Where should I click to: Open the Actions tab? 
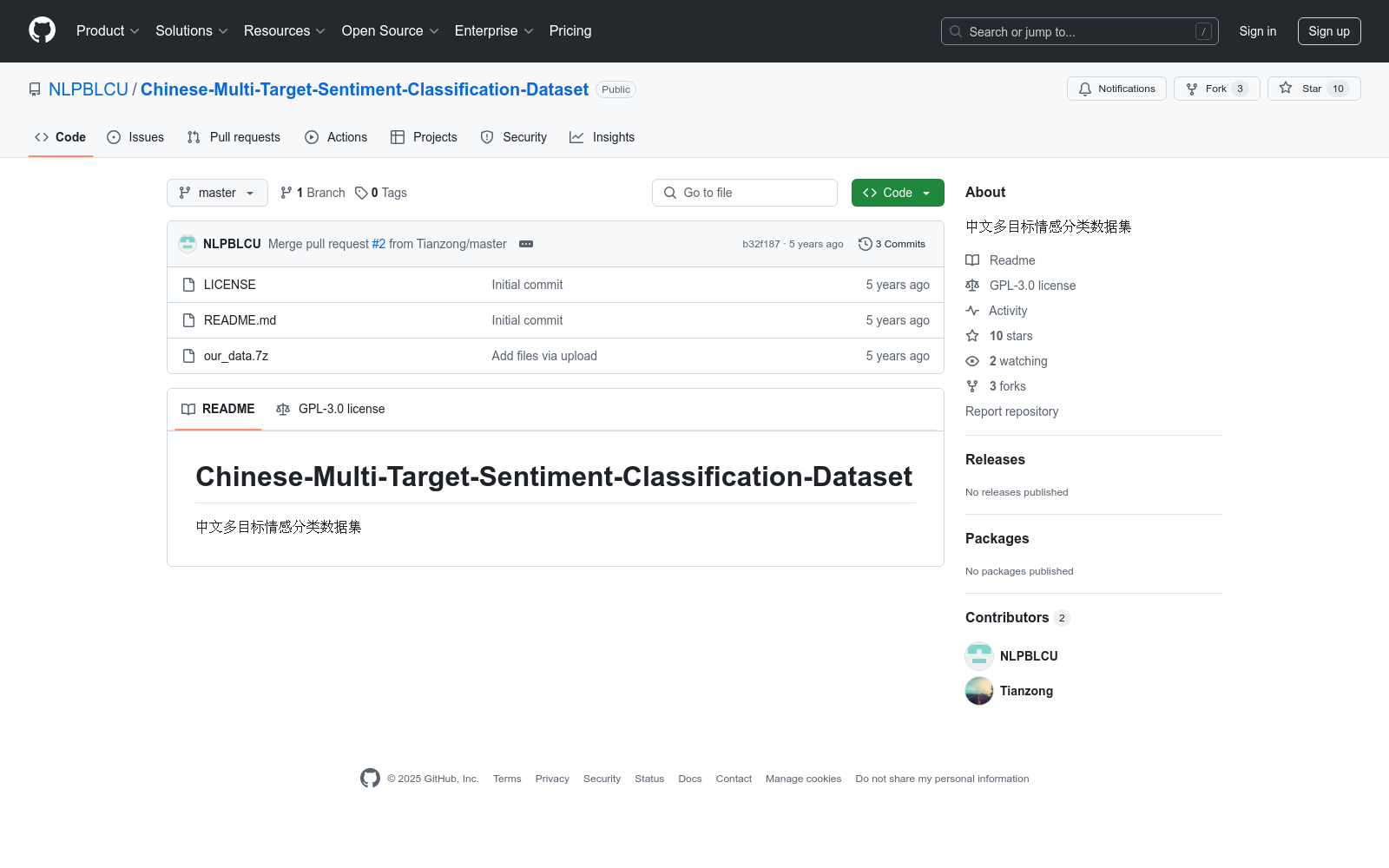point(336,137)
